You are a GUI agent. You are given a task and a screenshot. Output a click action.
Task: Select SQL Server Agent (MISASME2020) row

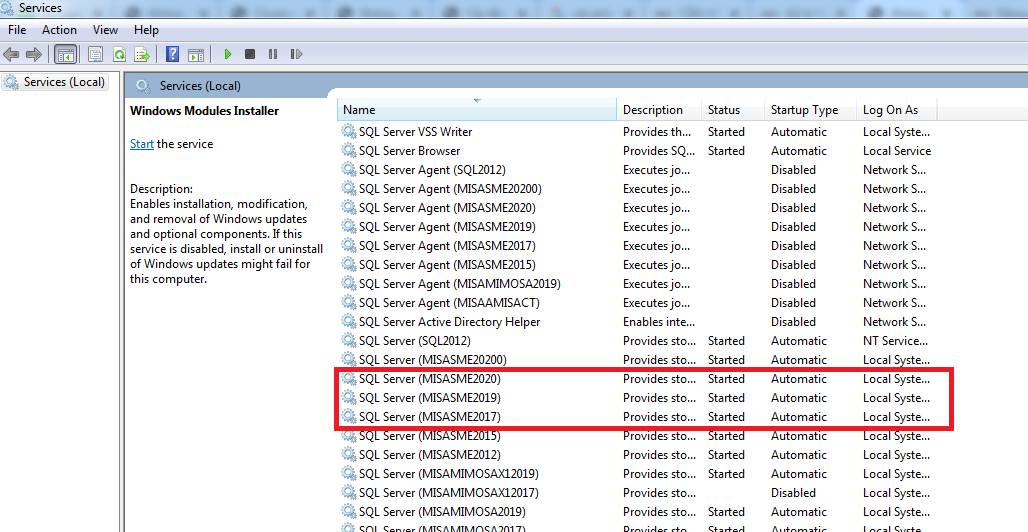(636, 208)
